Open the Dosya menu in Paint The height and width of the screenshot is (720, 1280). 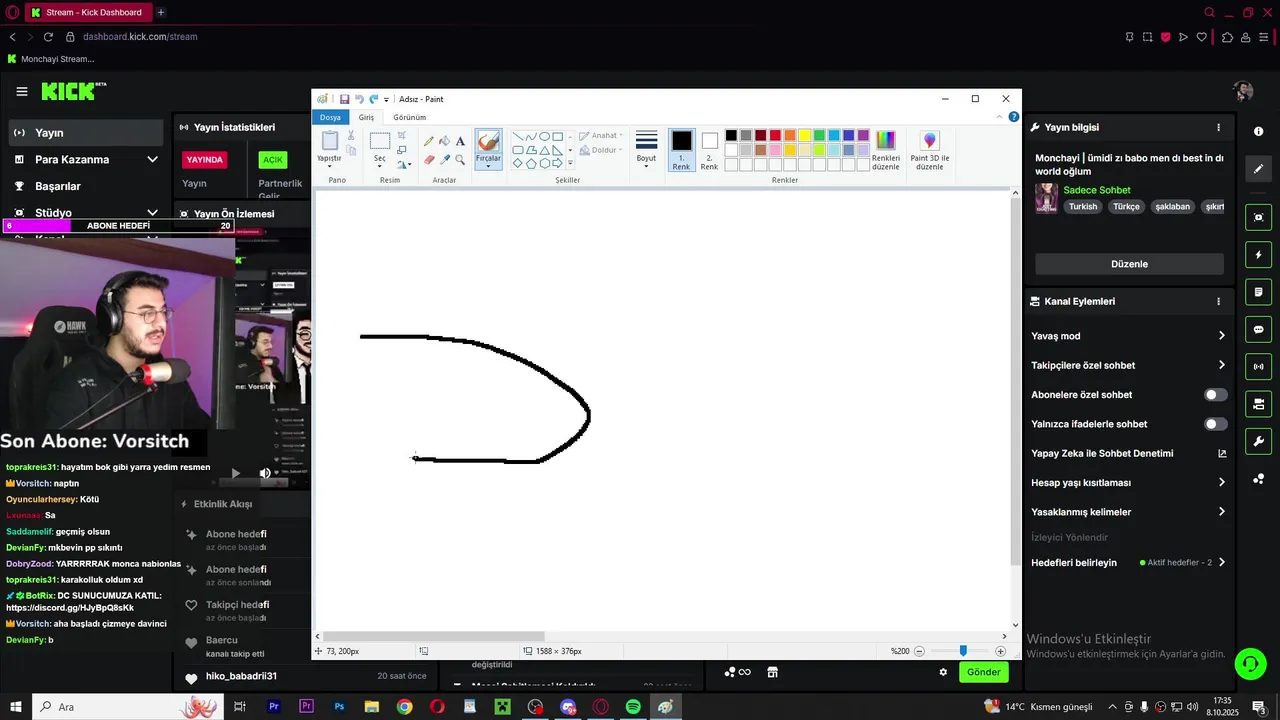330,117
